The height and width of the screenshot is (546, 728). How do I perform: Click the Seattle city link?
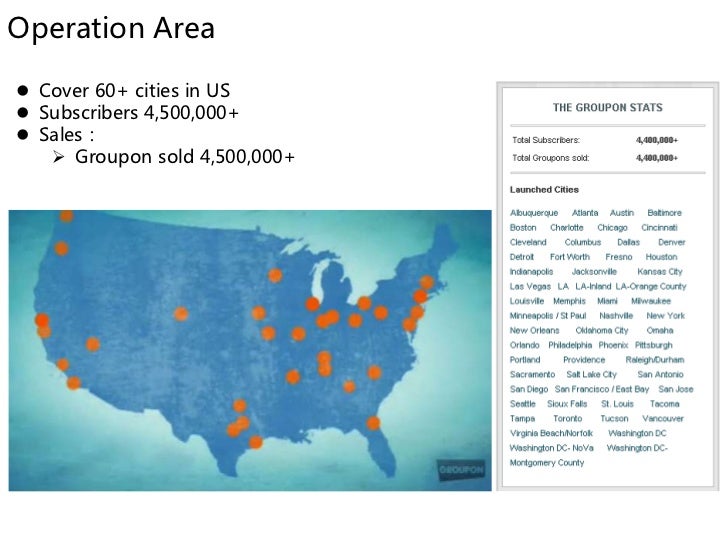[523, 404]
